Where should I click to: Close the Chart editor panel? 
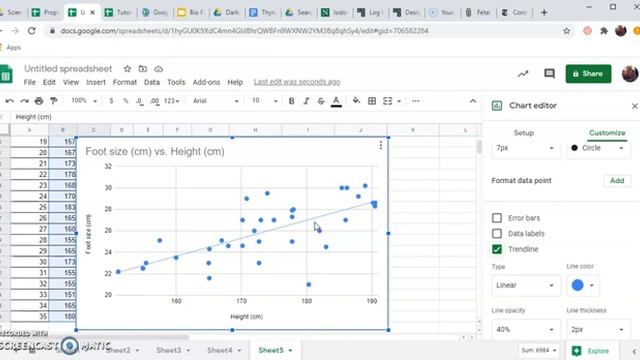pos(634,106)
